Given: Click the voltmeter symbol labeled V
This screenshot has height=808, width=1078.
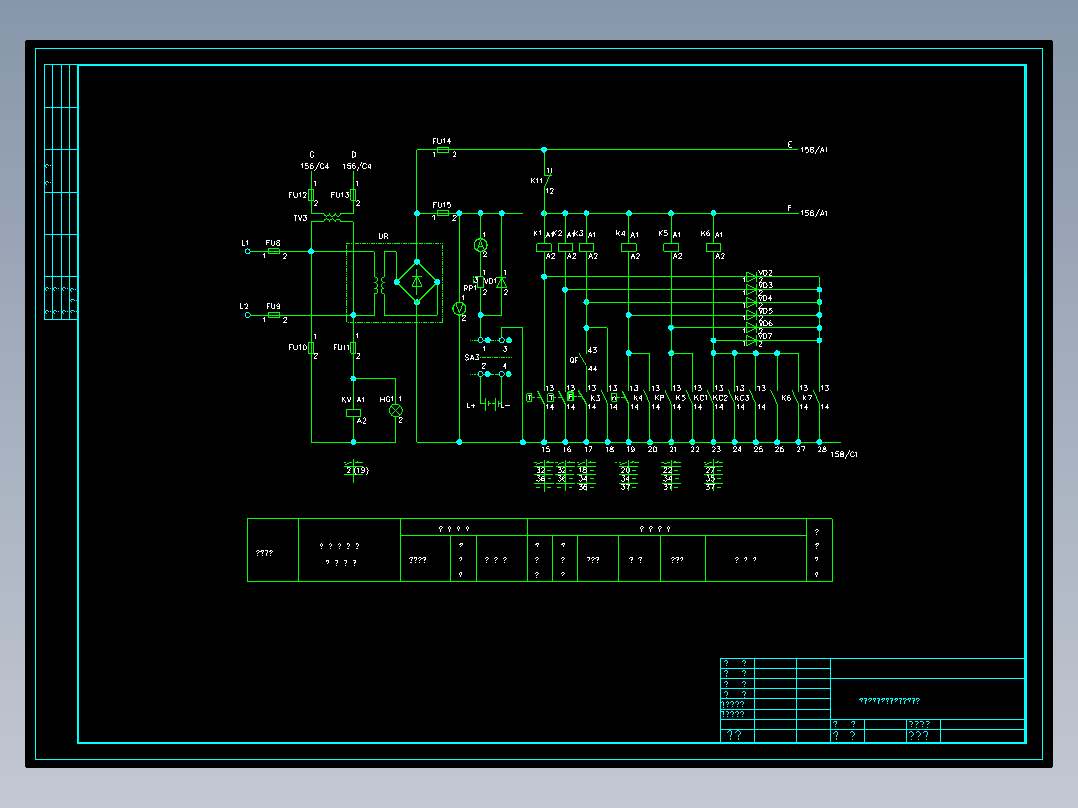Looking at the screenshot, I should tap(459, 309).
